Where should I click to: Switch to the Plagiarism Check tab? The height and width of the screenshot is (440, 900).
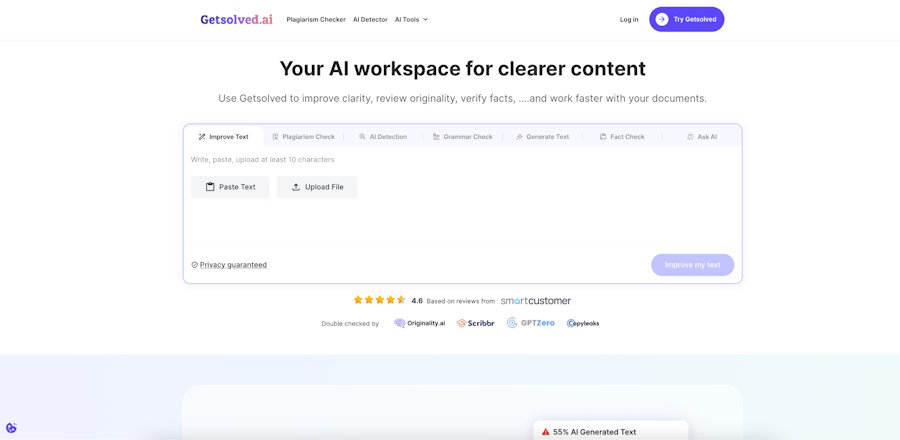[x=303, y=137]
